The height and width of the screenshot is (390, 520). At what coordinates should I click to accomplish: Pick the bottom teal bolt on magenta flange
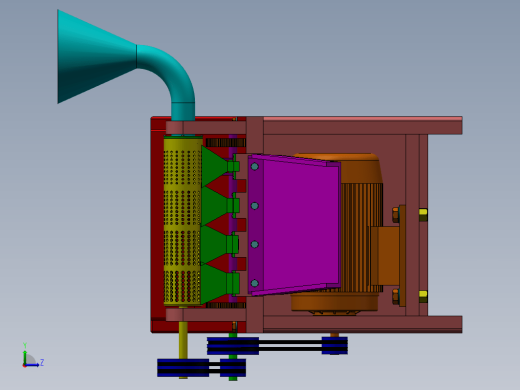pos(255,283)
